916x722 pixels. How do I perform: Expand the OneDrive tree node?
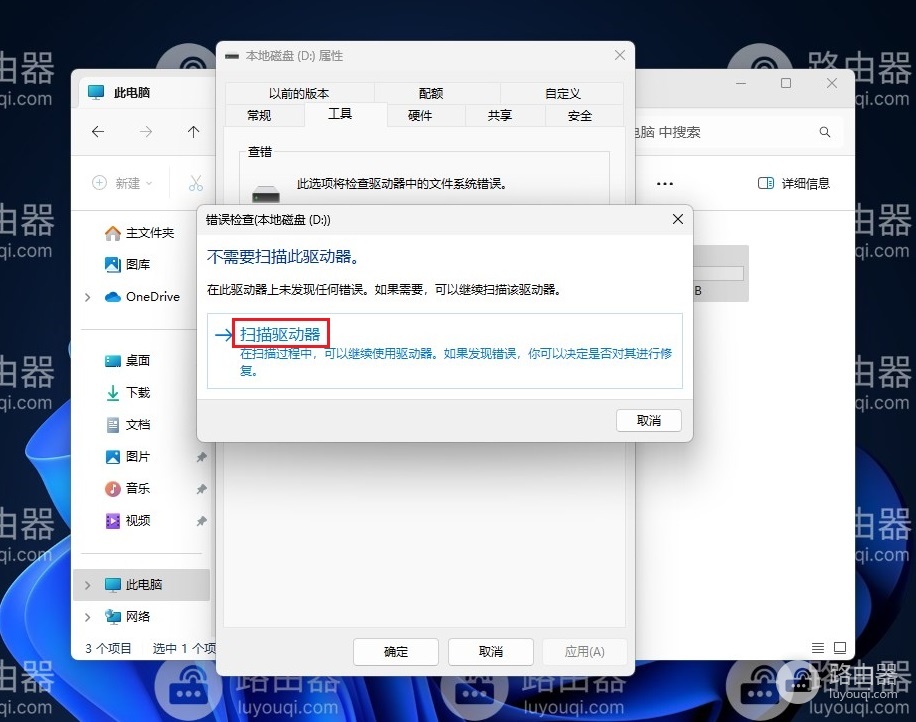(x=88, y=297)
